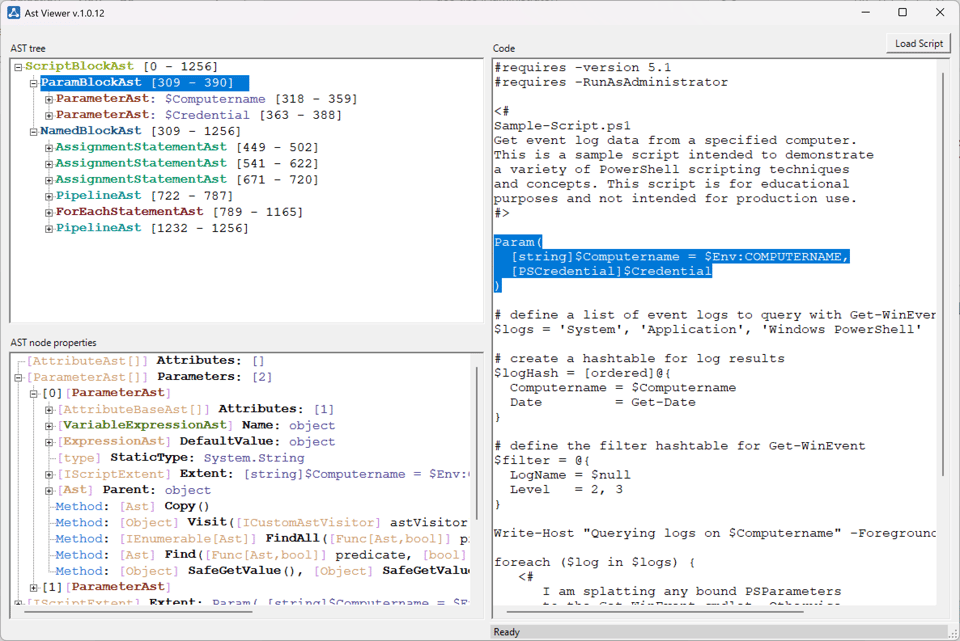Viewport: 960px width, 641px height.
Task: Expand the PipelineAst [722 - 787] node
Action: tap(49, 194)
